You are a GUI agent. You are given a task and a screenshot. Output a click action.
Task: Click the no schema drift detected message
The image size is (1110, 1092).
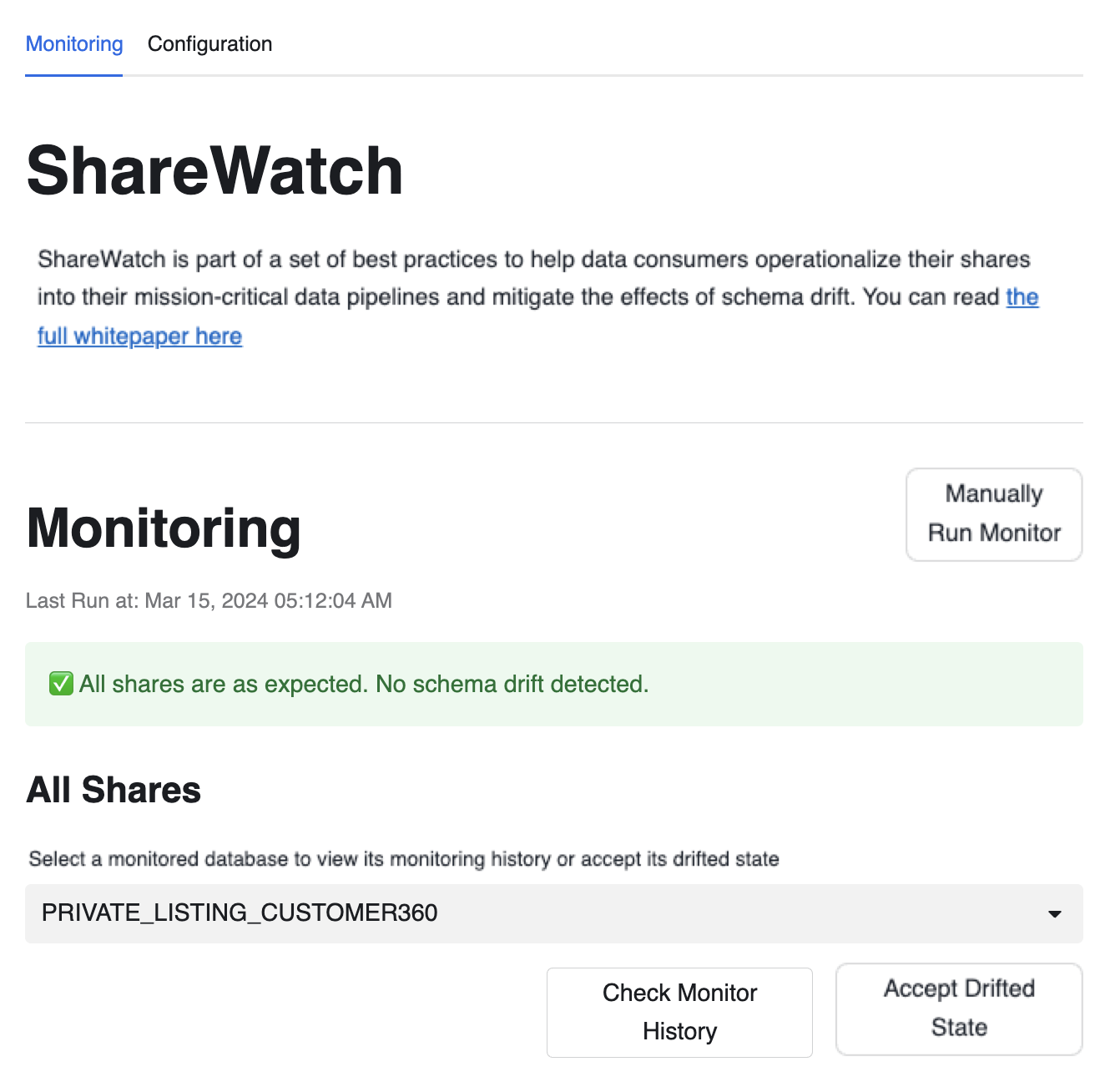point(364,685)
